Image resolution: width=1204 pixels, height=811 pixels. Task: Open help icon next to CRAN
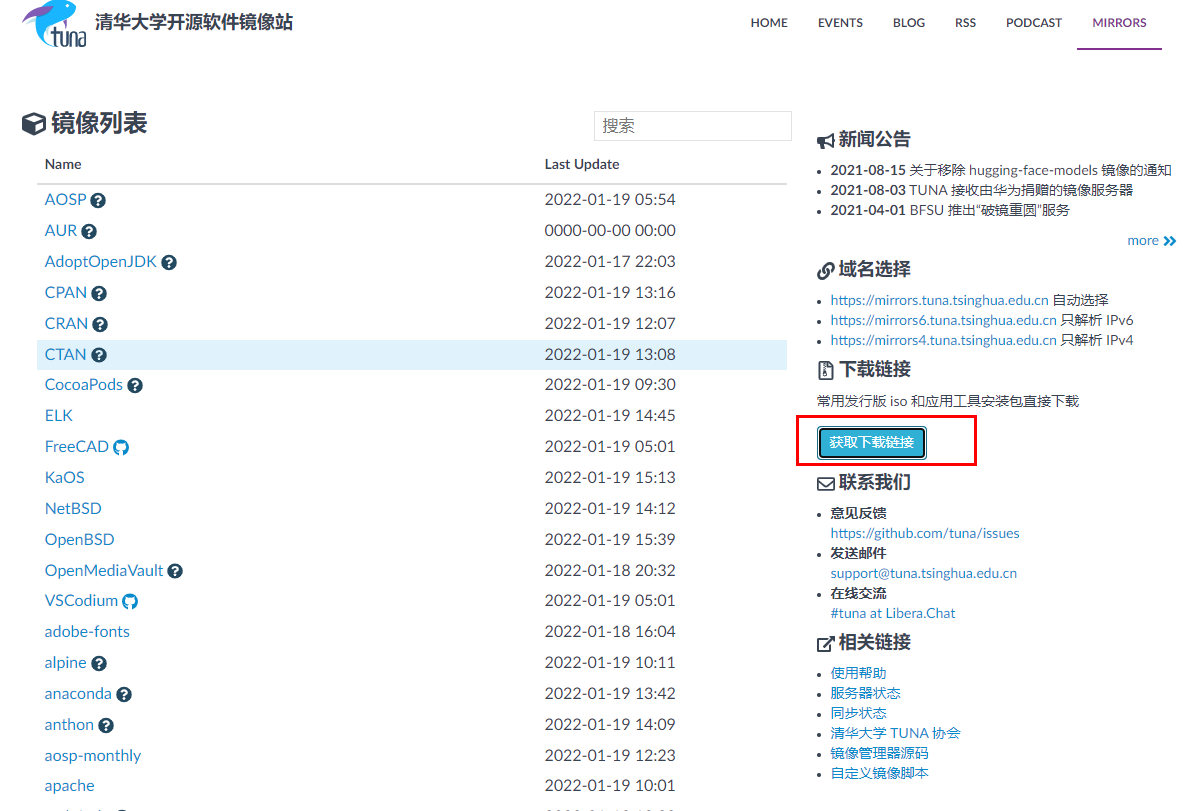[x=100, y=324]
